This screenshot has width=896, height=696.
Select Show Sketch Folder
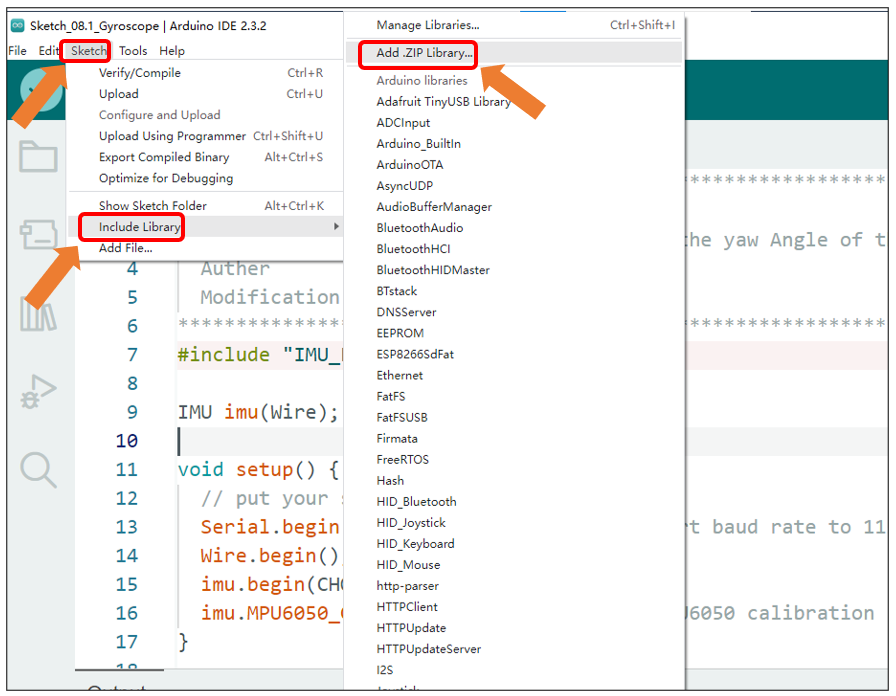point(206,206)
